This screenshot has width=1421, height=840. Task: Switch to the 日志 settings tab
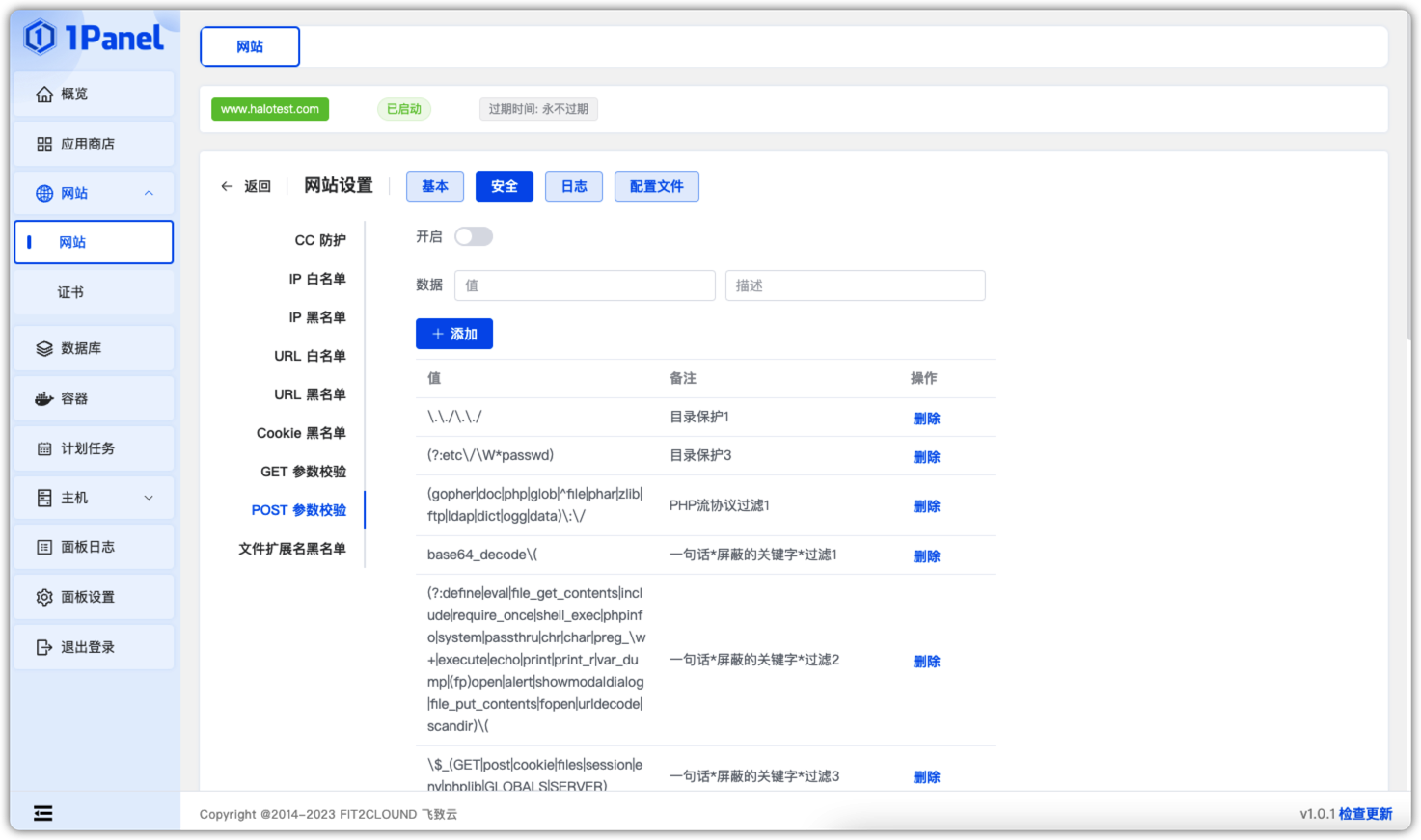[x=574, y=186]
